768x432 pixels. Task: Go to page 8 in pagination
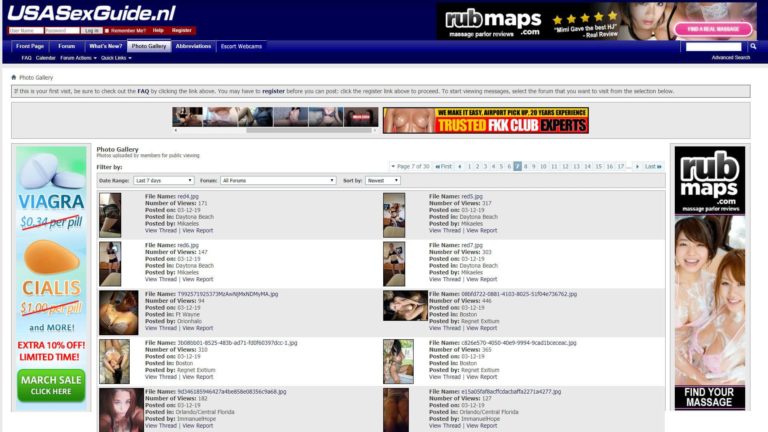[x=526, y=167]
